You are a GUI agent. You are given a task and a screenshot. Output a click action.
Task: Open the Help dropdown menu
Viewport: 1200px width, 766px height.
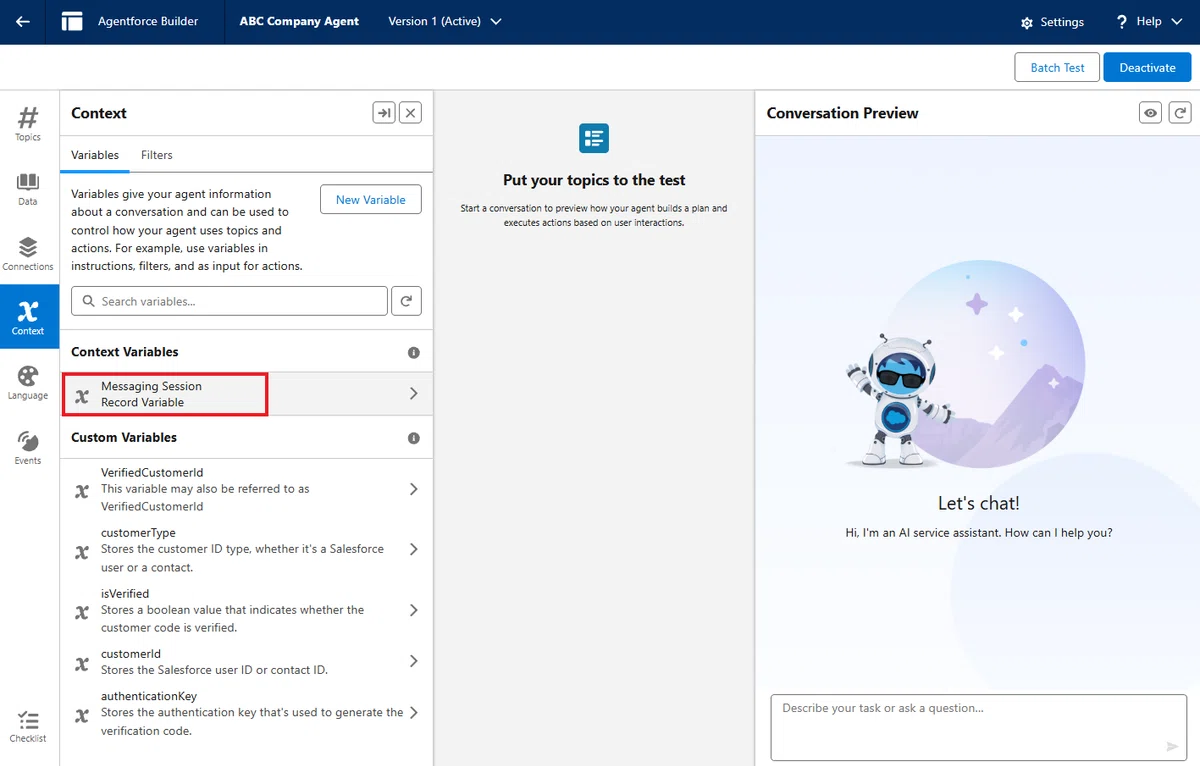(1147, 21)
